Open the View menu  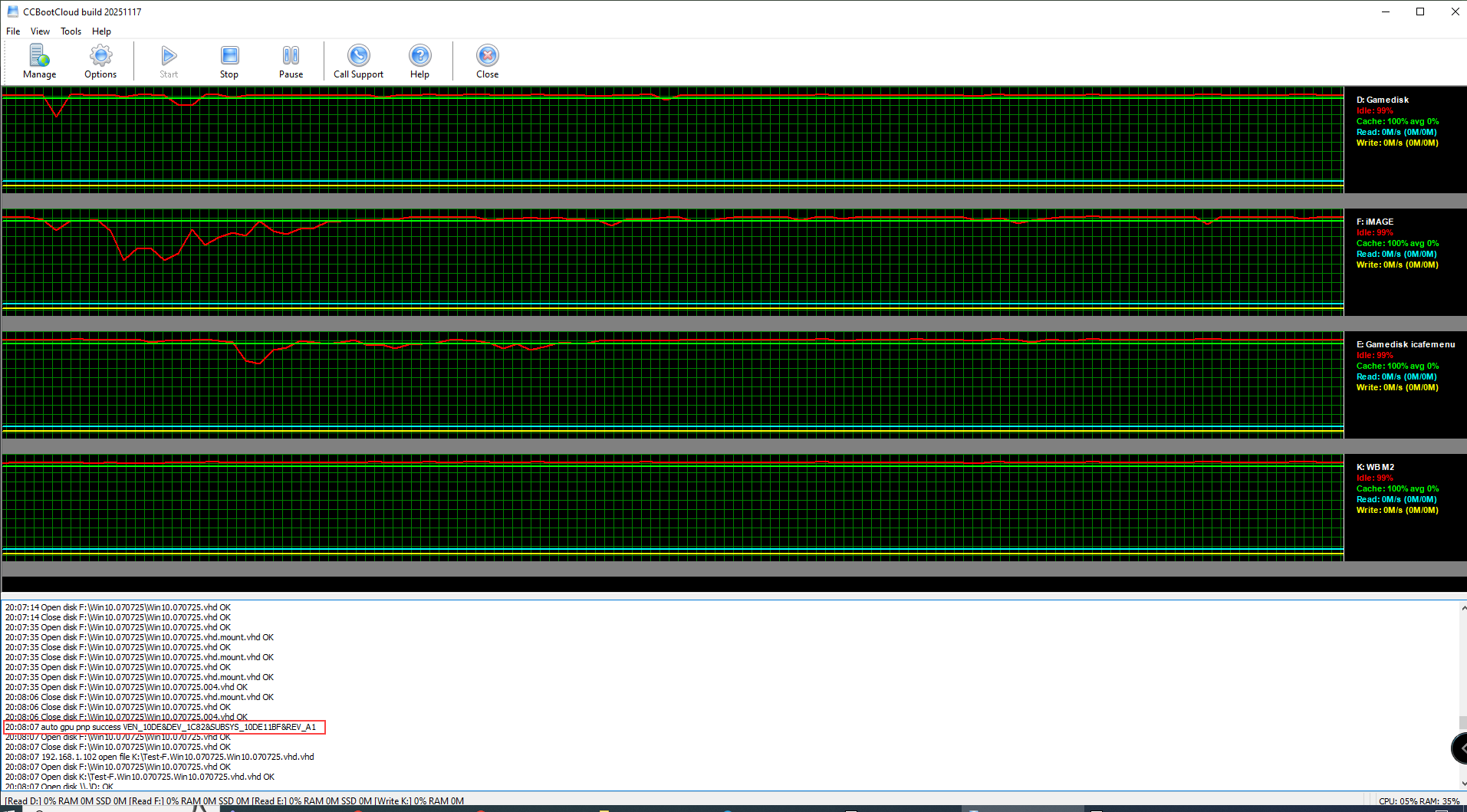pos(40,31)
